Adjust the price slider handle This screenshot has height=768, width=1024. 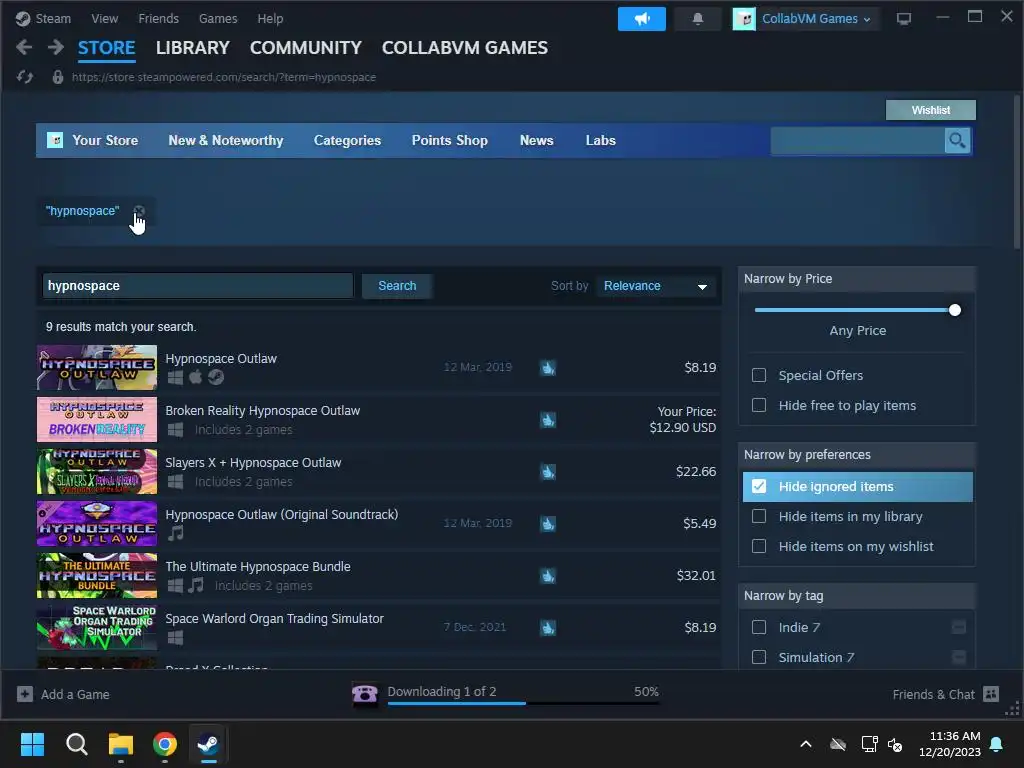tap(955, 310)
